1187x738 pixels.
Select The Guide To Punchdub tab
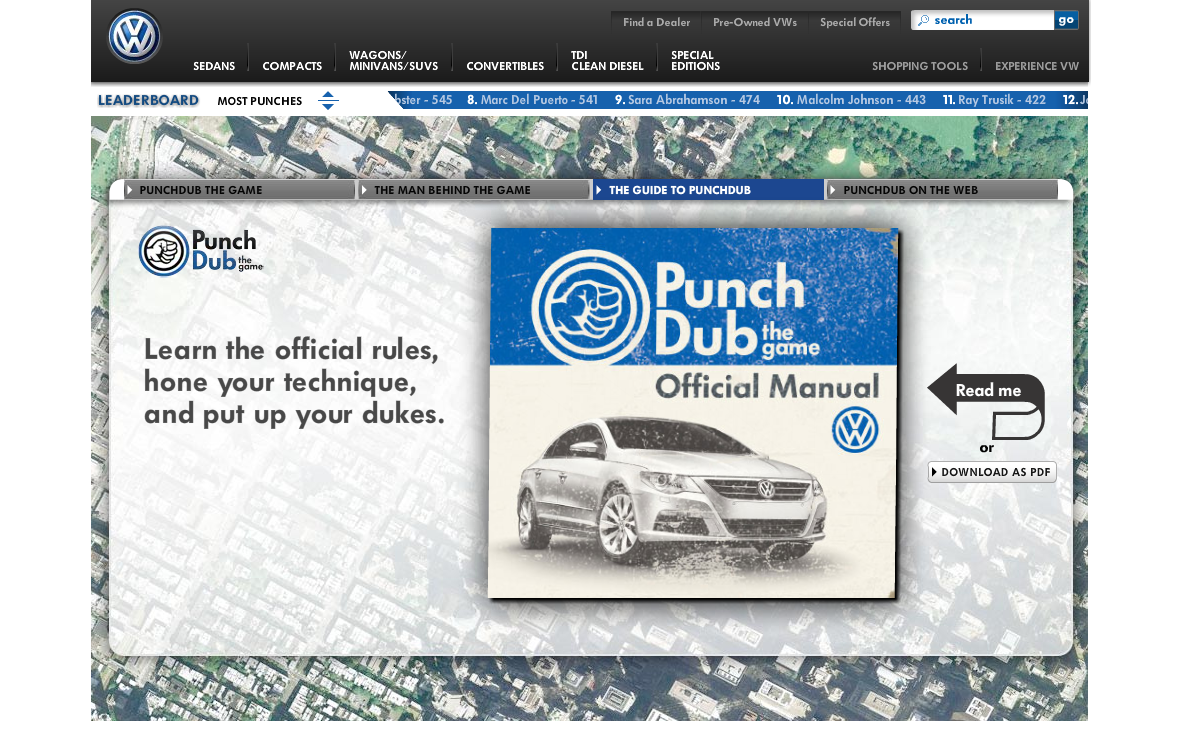[x=709, y=190]
